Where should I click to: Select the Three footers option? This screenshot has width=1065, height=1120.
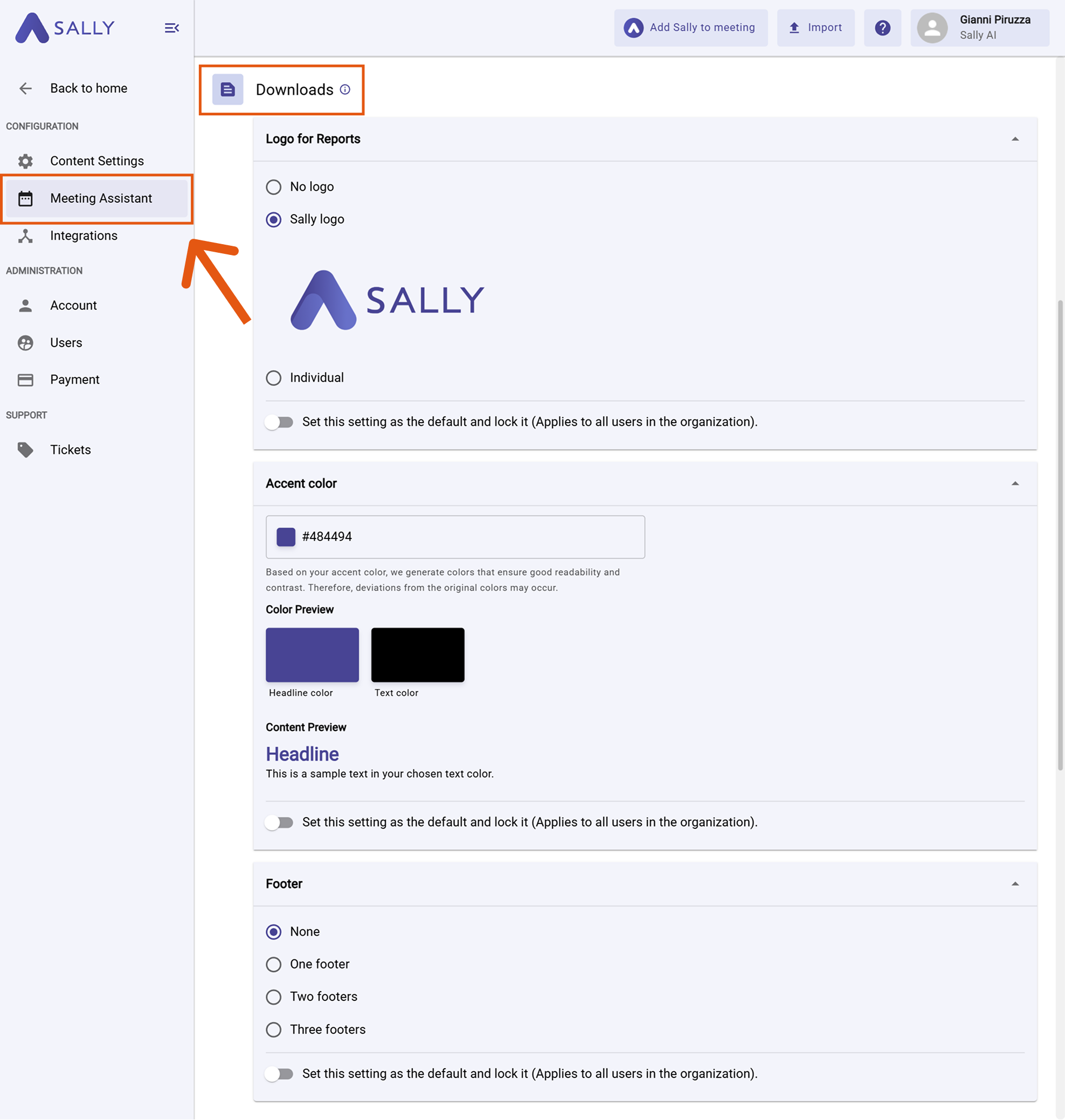274,1030
